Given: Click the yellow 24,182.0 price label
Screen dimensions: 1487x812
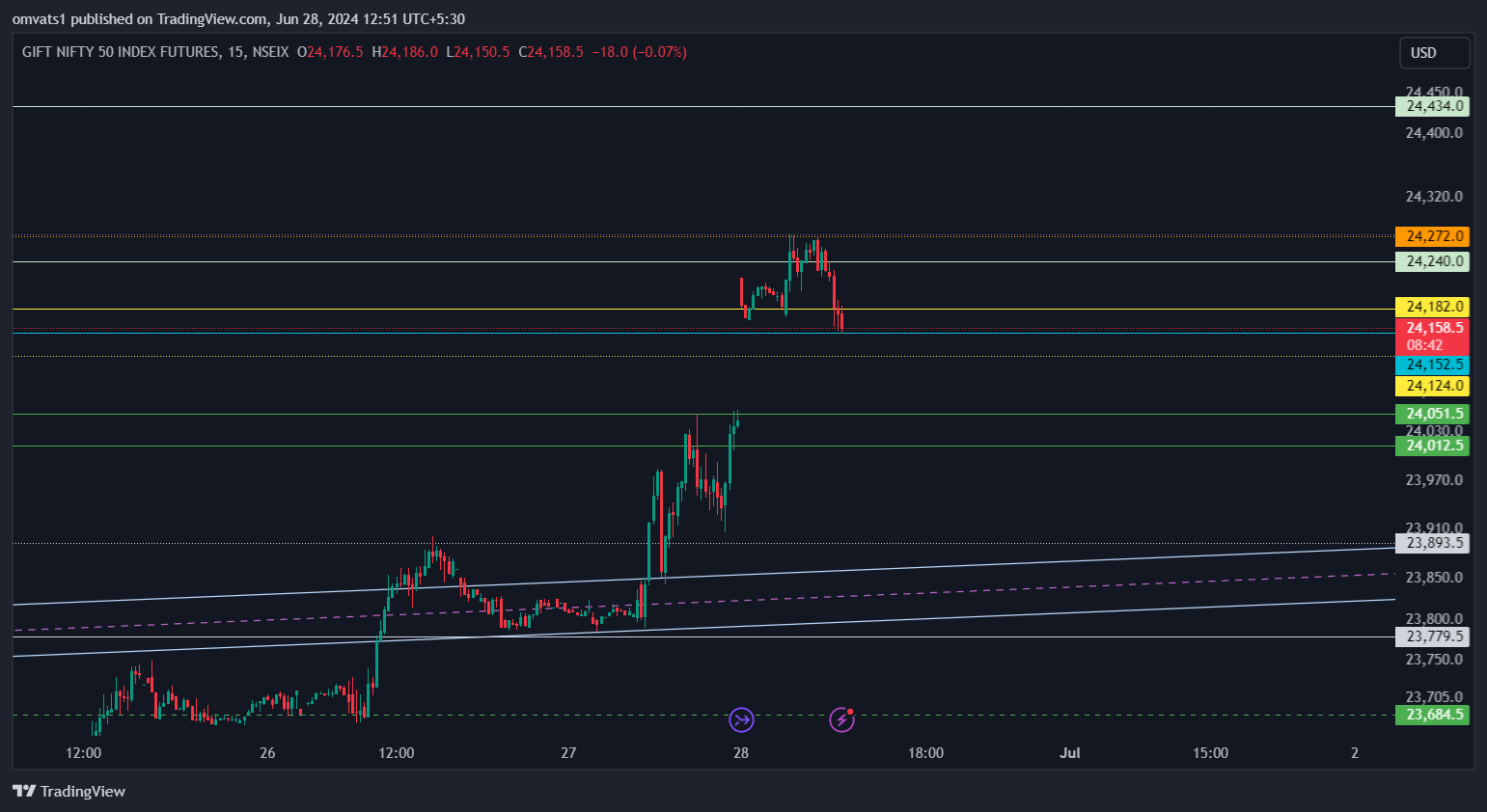Looking at the screenshot, I should [x=1432, y=307].
